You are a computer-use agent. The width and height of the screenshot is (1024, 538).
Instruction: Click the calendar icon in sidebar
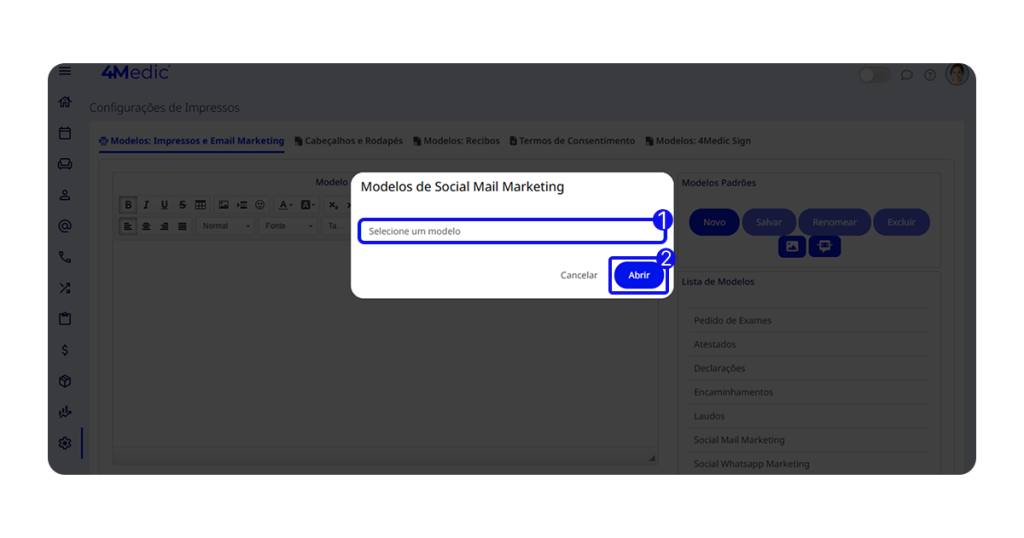pos(65,133)
